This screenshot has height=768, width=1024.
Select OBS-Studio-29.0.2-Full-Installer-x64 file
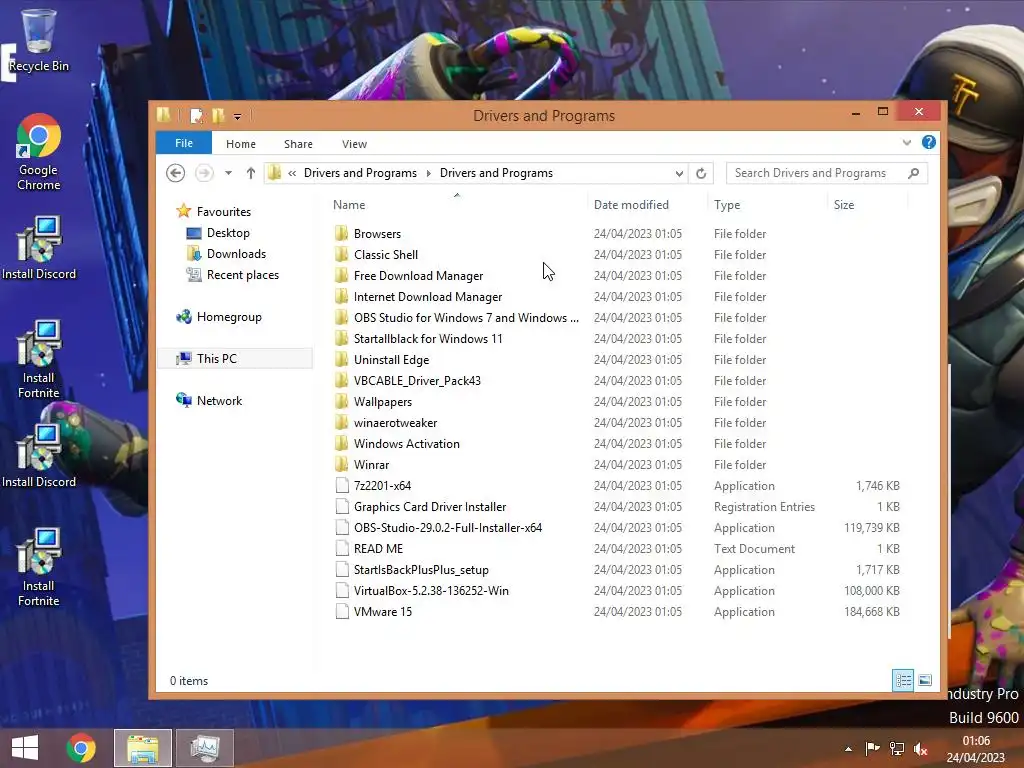tap(447, 528)
